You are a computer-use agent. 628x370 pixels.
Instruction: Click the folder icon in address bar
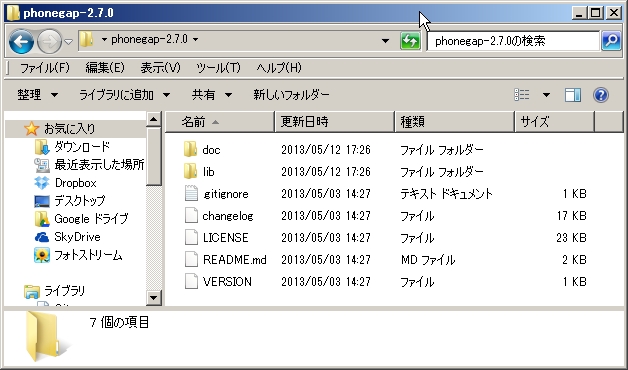point(87,40)
